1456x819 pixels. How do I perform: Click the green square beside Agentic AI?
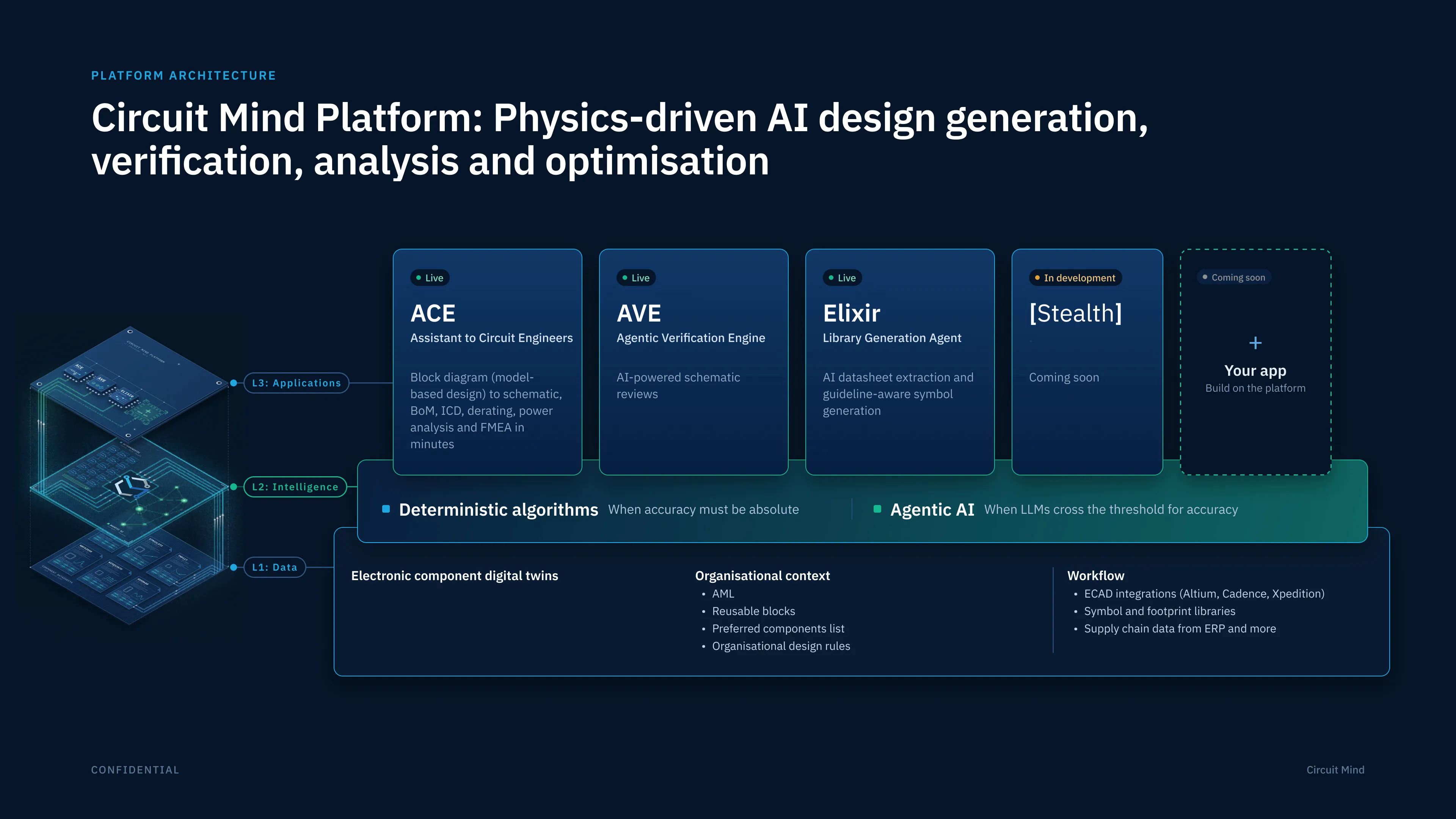click(877, 509)
